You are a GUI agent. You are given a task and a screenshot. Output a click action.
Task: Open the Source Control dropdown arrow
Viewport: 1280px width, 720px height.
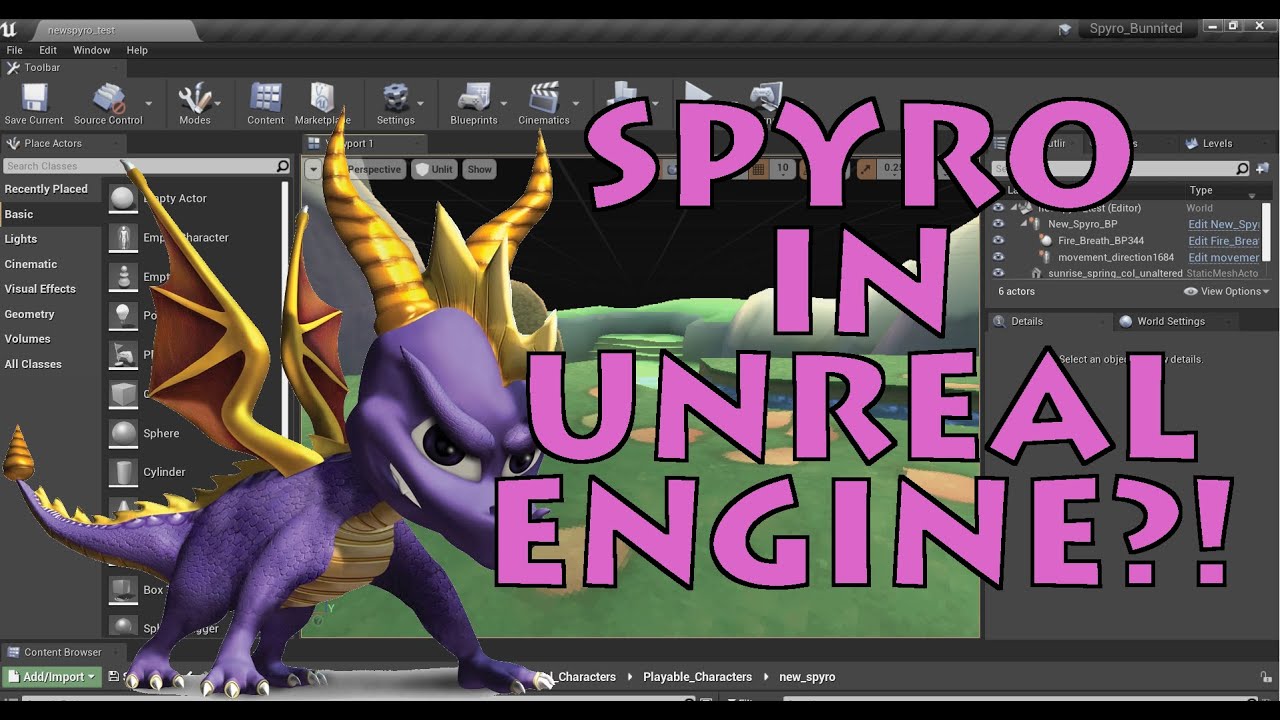(x=149, y=103)
